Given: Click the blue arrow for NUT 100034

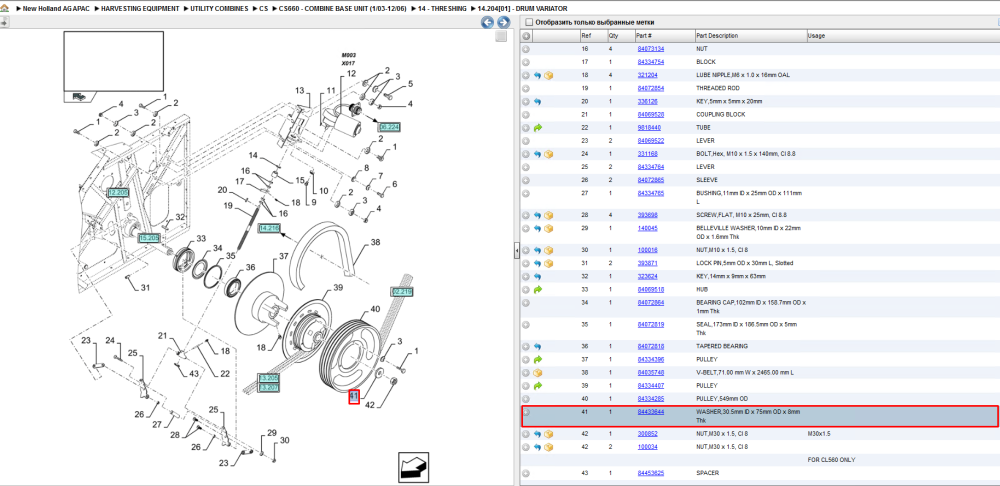Looking at the screenshot, I should 538,446.
